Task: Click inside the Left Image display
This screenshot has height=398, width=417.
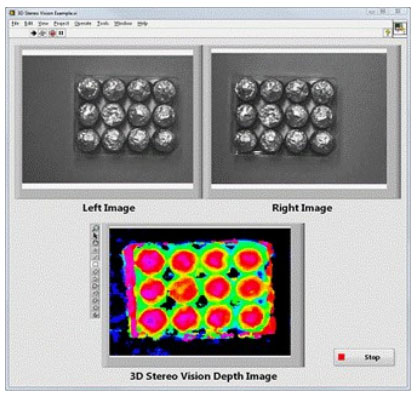Action: [x=107, y=119]
